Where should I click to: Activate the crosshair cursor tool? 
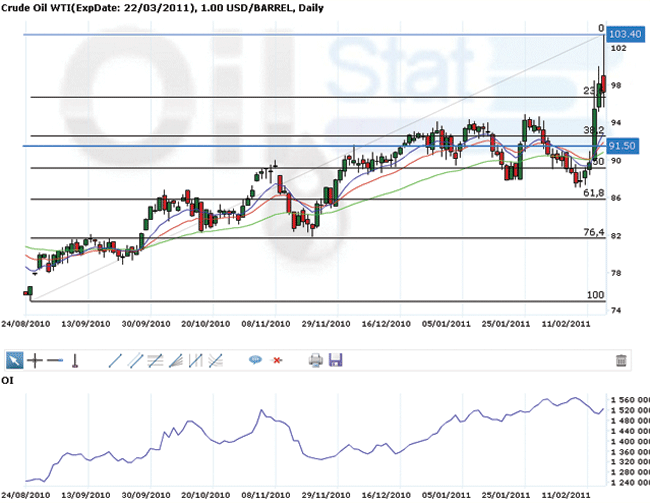[x=35, y=360]
